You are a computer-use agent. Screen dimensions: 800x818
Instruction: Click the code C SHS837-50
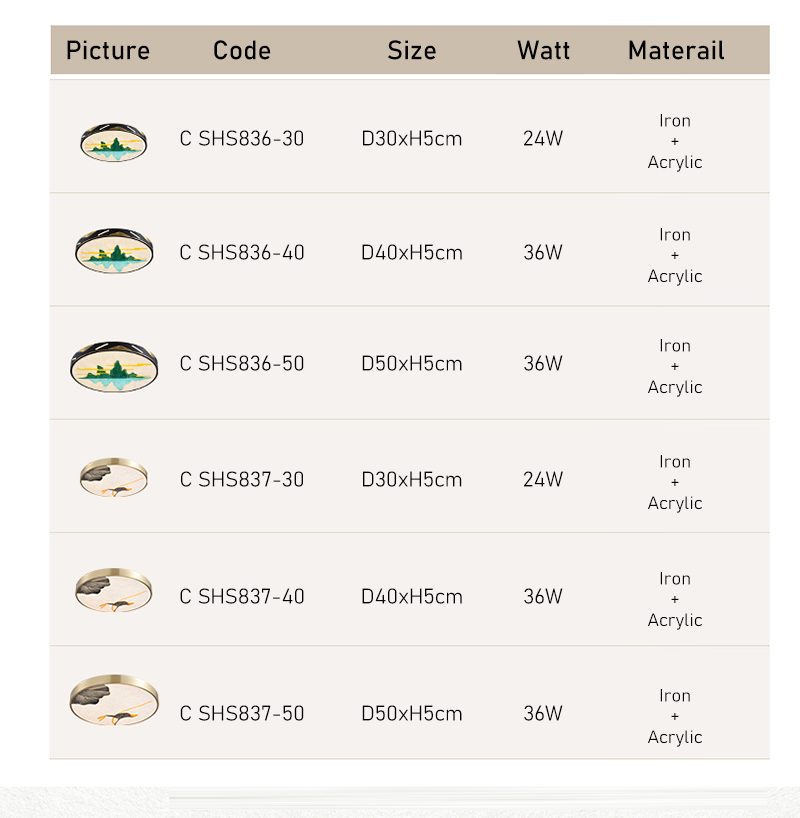(x=242, y=714)
